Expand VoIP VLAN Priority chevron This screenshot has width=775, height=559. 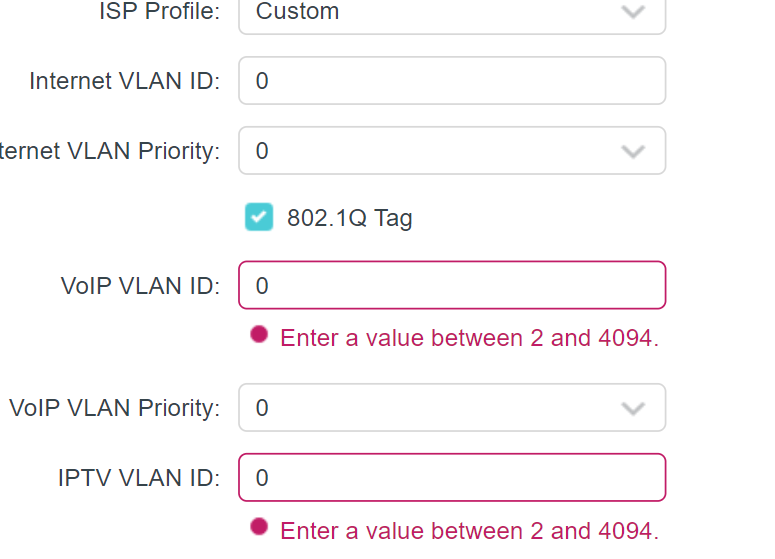pyautogui.click(x=632, y=408)
